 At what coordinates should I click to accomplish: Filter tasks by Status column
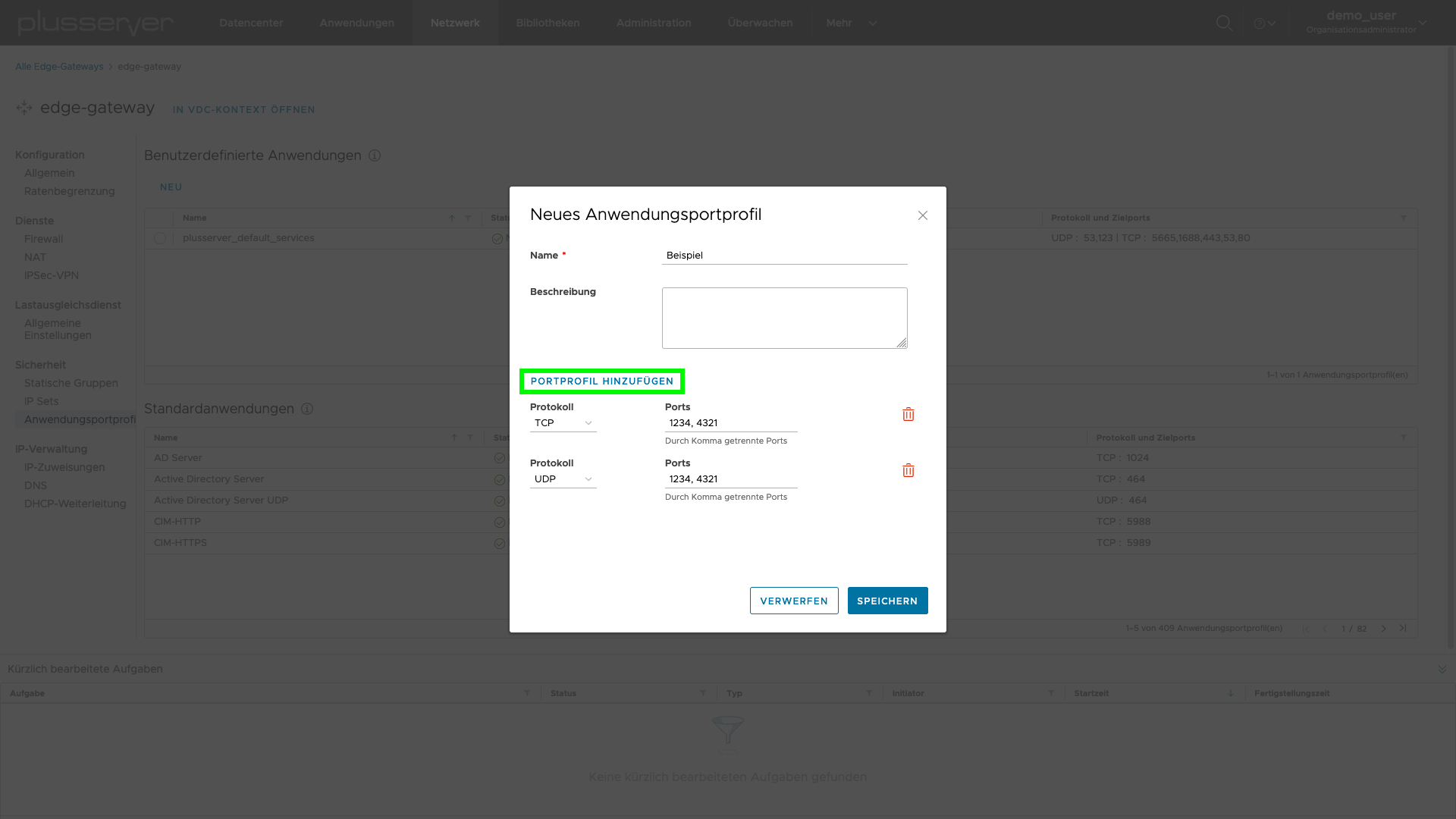703,693
